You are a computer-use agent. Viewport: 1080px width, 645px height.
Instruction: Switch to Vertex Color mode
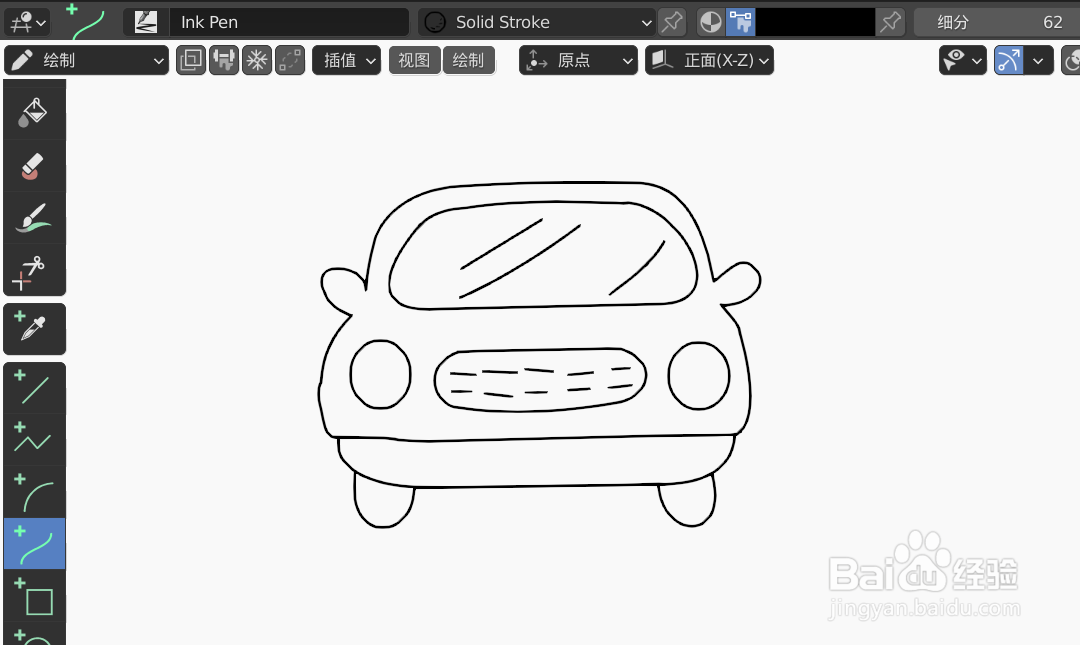[740, 22]
